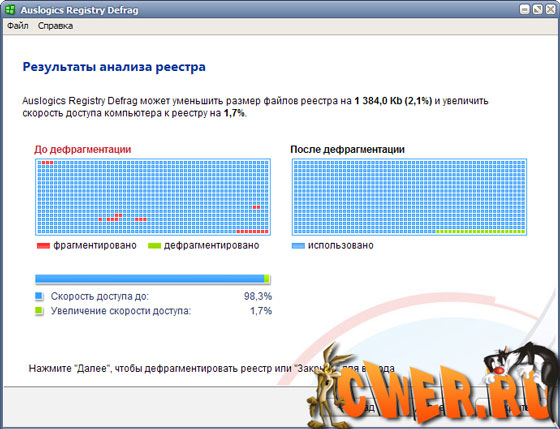The image size is (560, 429).
Task: Click the Нажмите "Далее" instruction text
Action: point(211,368)
